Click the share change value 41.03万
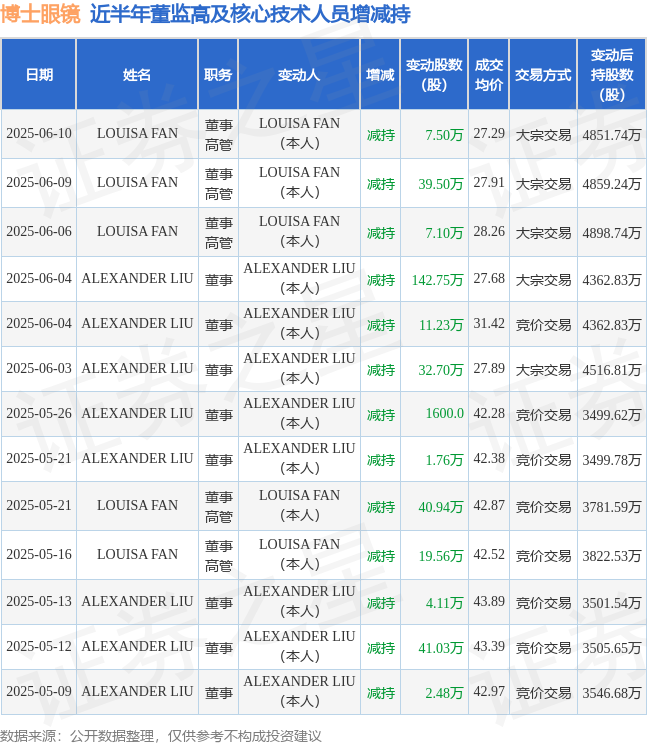The width and height of the screenshot is (647, 745). pos(441,648)
